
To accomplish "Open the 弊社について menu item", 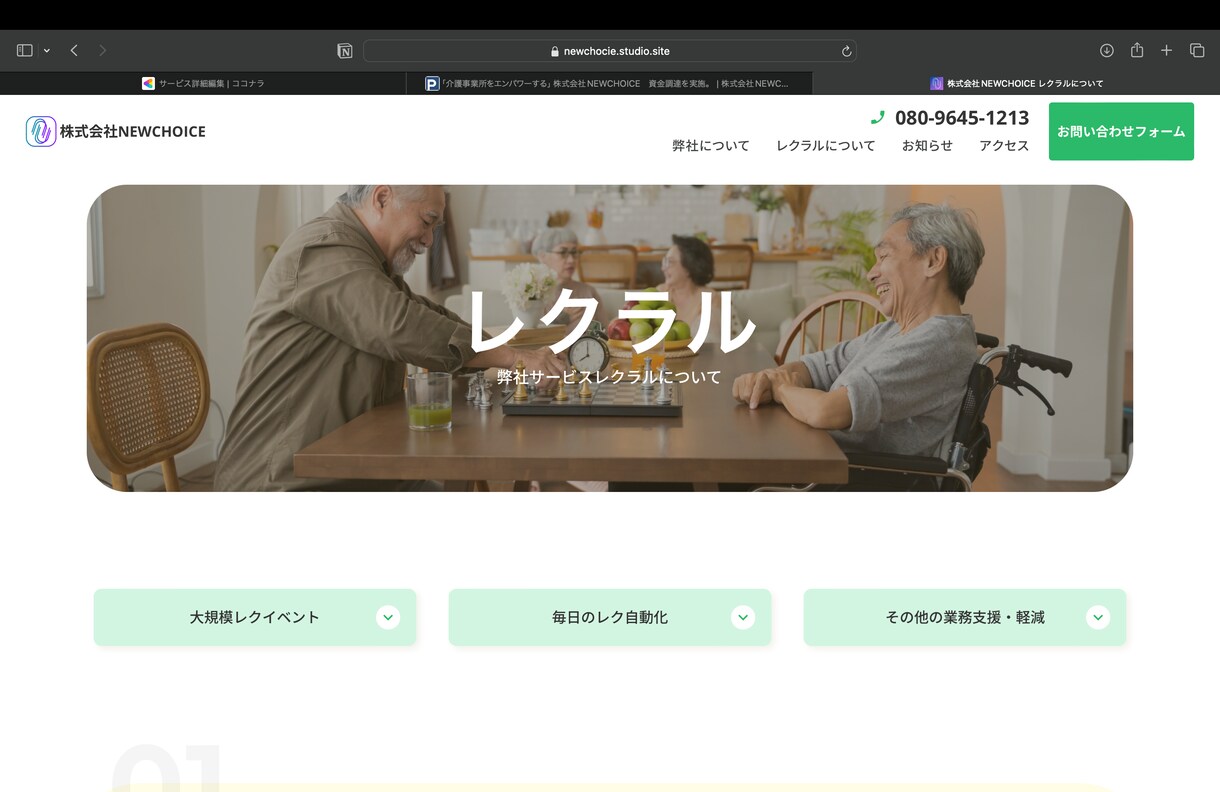I will pos(711,146).
